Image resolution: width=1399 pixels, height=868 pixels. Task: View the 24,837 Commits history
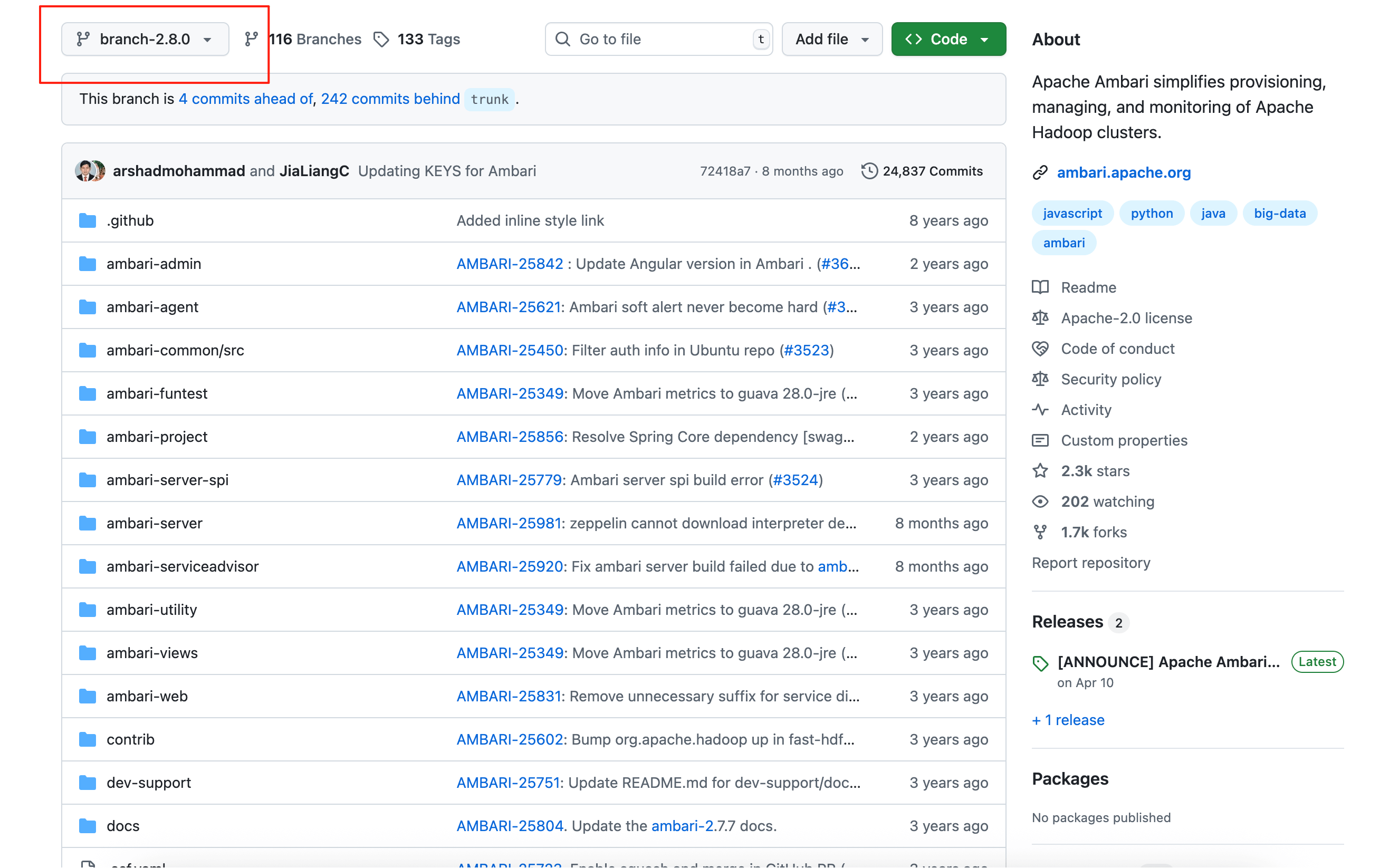(x=933, y=171)
